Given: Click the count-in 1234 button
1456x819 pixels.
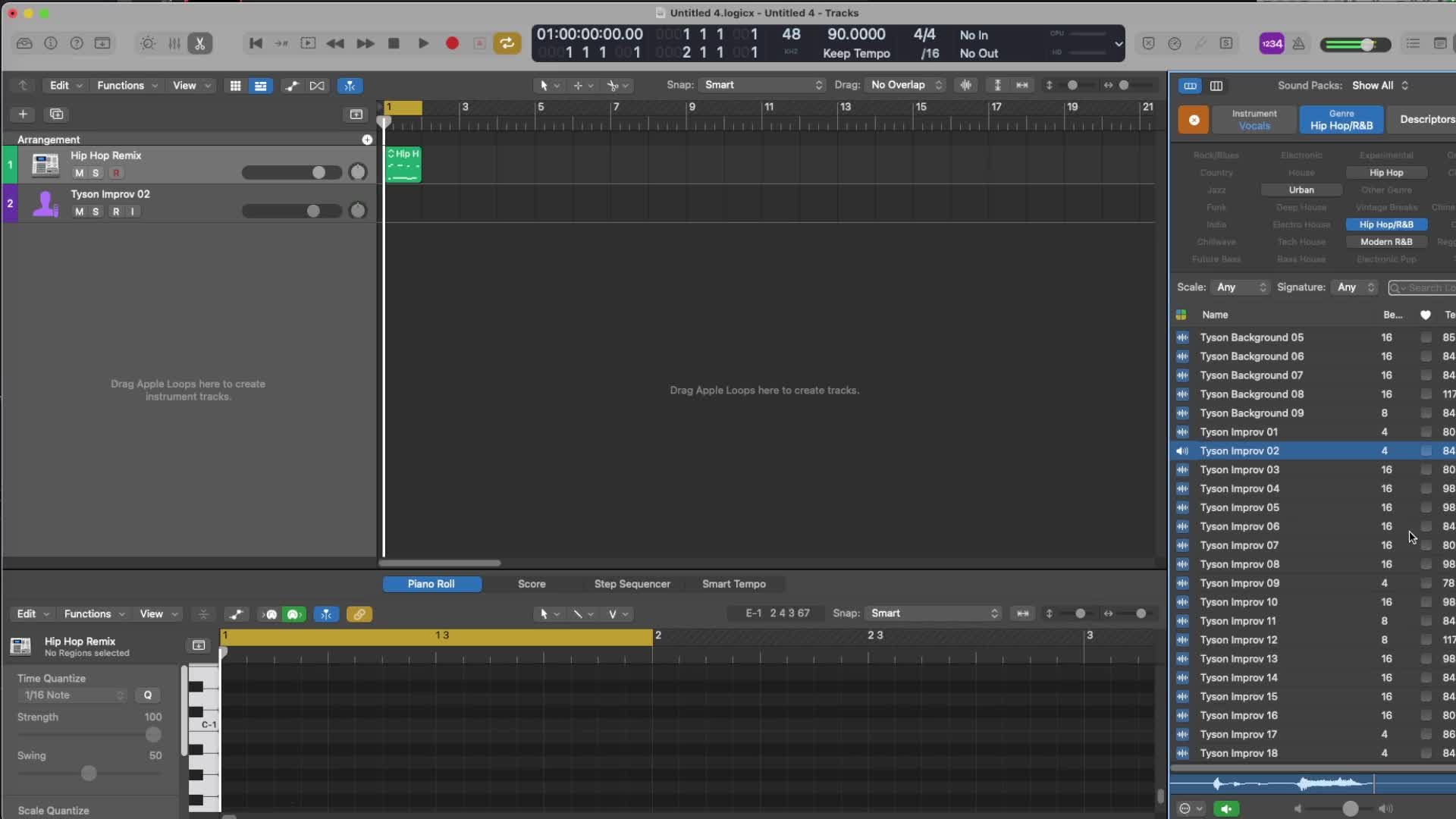Looking at the screenshot, I should pos(1271,44).
